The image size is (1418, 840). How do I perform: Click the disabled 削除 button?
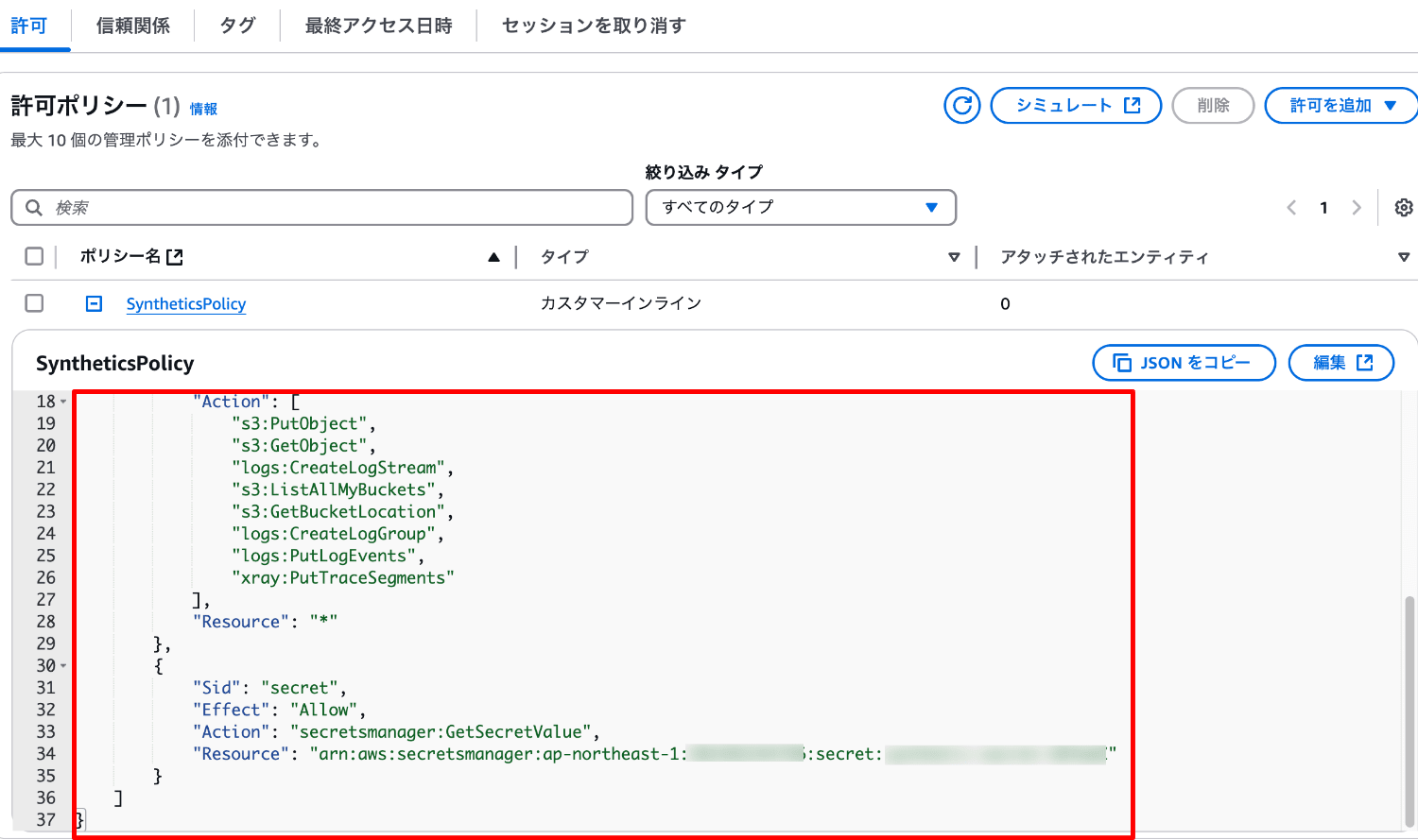1213,105
